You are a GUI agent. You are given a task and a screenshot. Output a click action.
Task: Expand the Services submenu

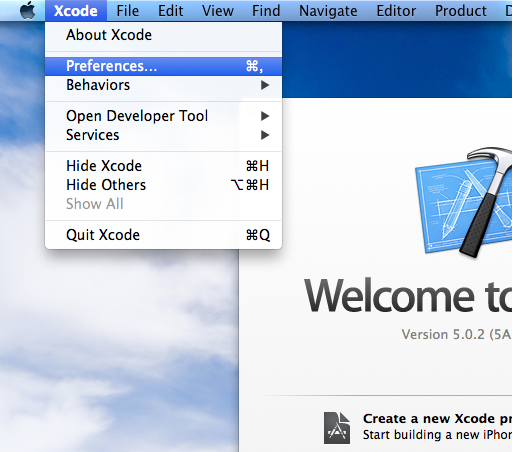point(163,135)
